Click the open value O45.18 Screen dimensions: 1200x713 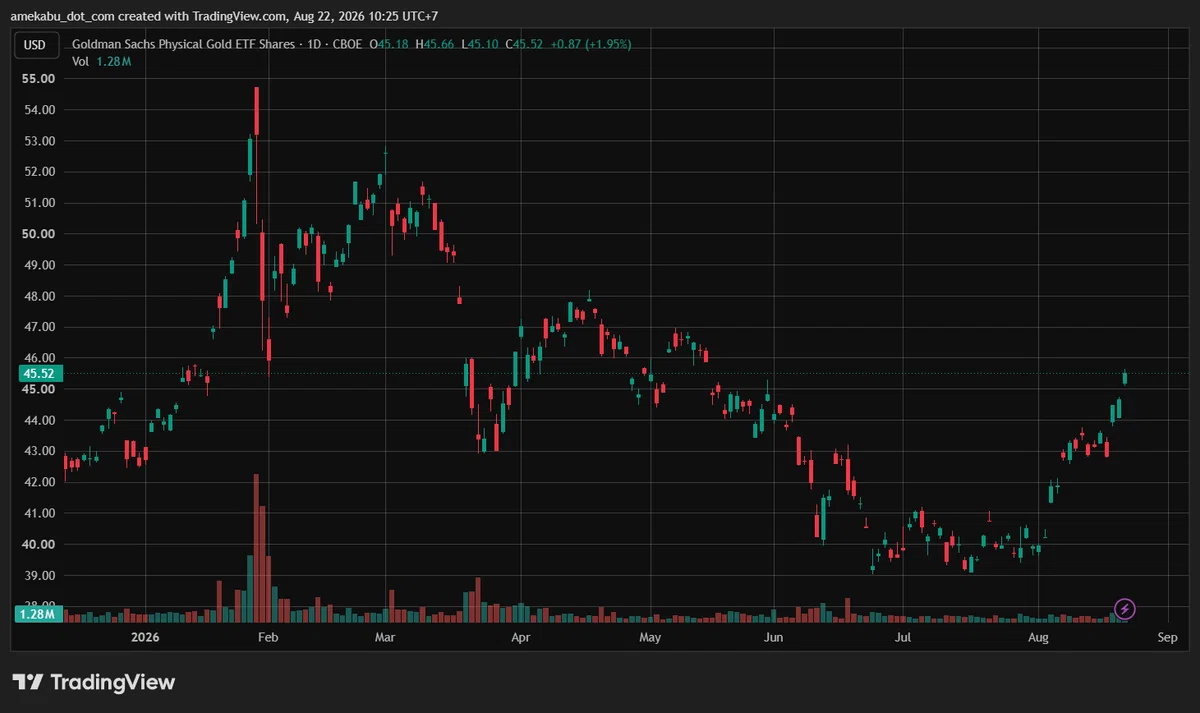tap(391, 44)
